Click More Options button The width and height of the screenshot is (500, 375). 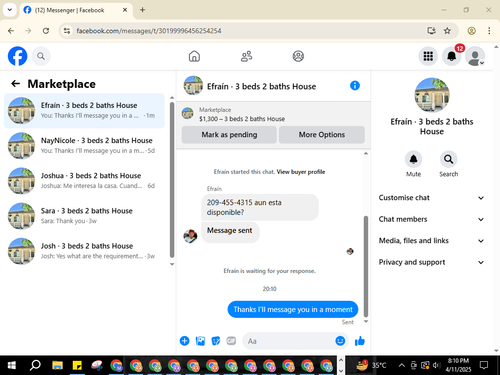click(322, 135)
